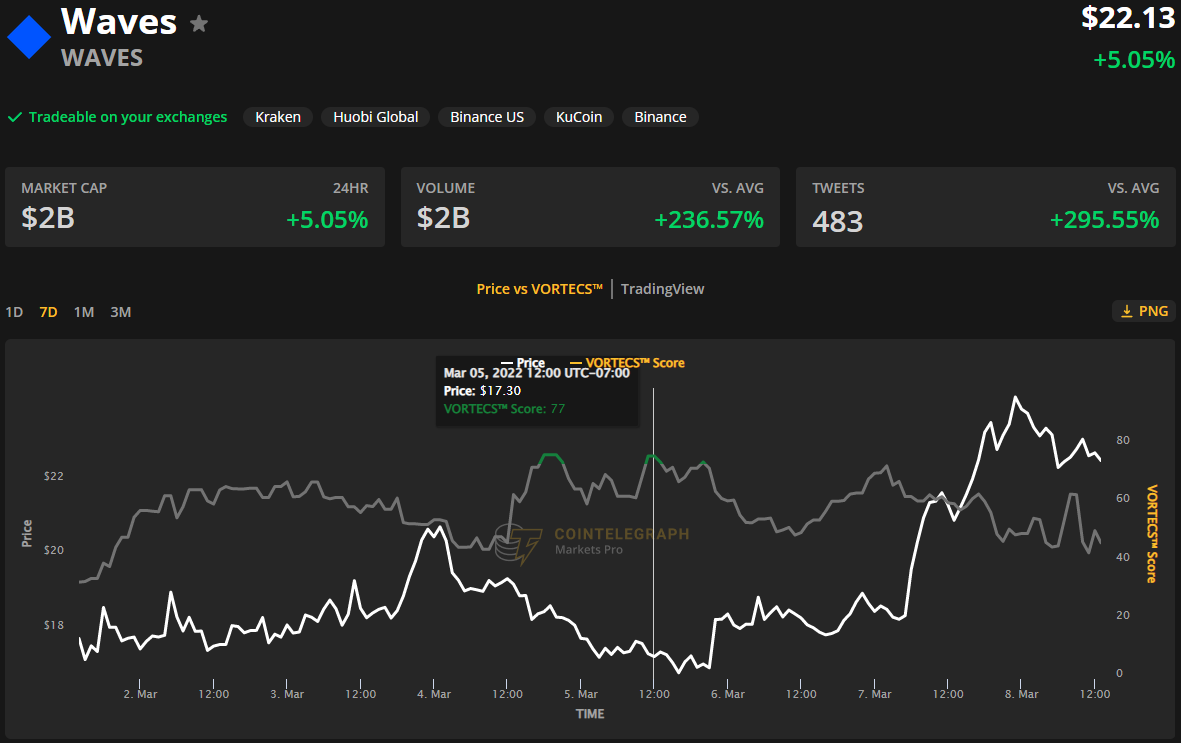Open the TradingView chart tab
Screen dimensions: 1181x743
point(662,289)
